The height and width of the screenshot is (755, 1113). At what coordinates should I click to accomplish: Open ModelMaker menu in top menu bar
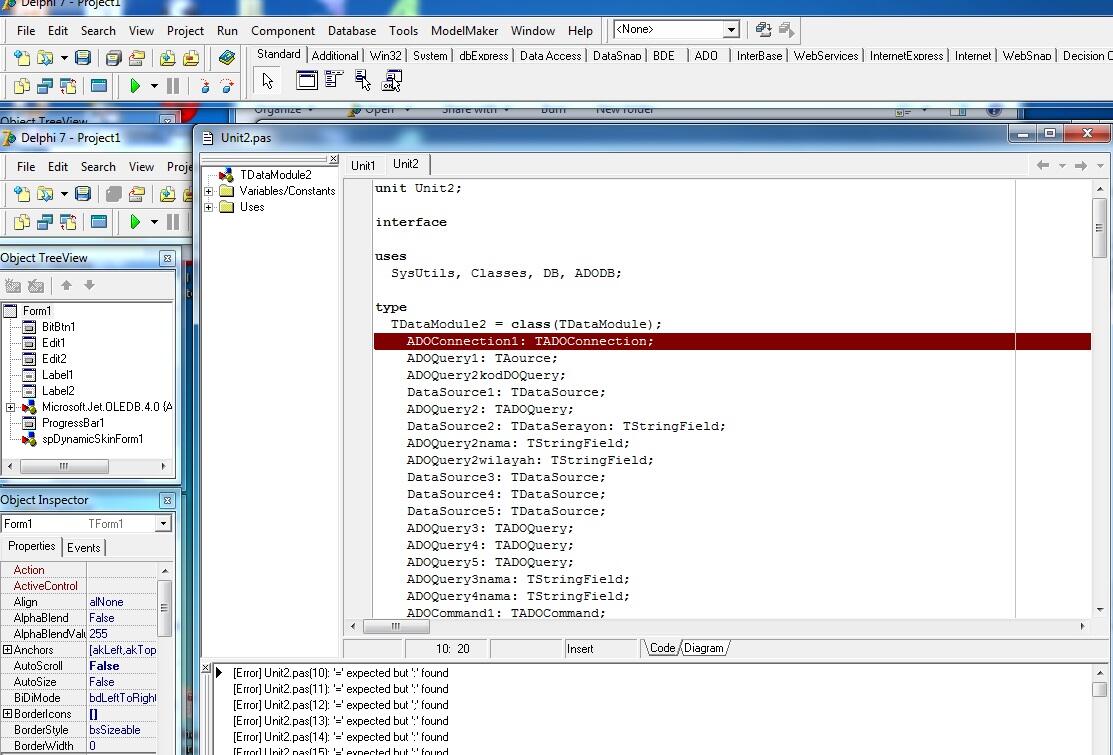click(464, 31)
